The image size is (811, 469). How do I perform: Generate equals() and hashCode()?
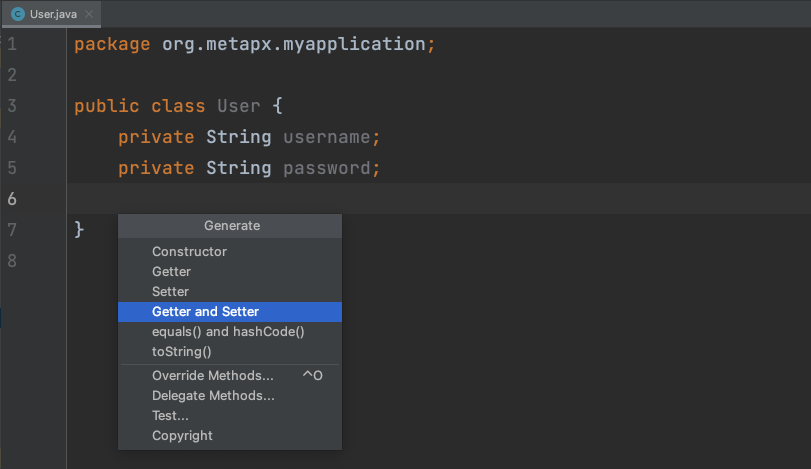pyautogui.click(x=230, y=331)
